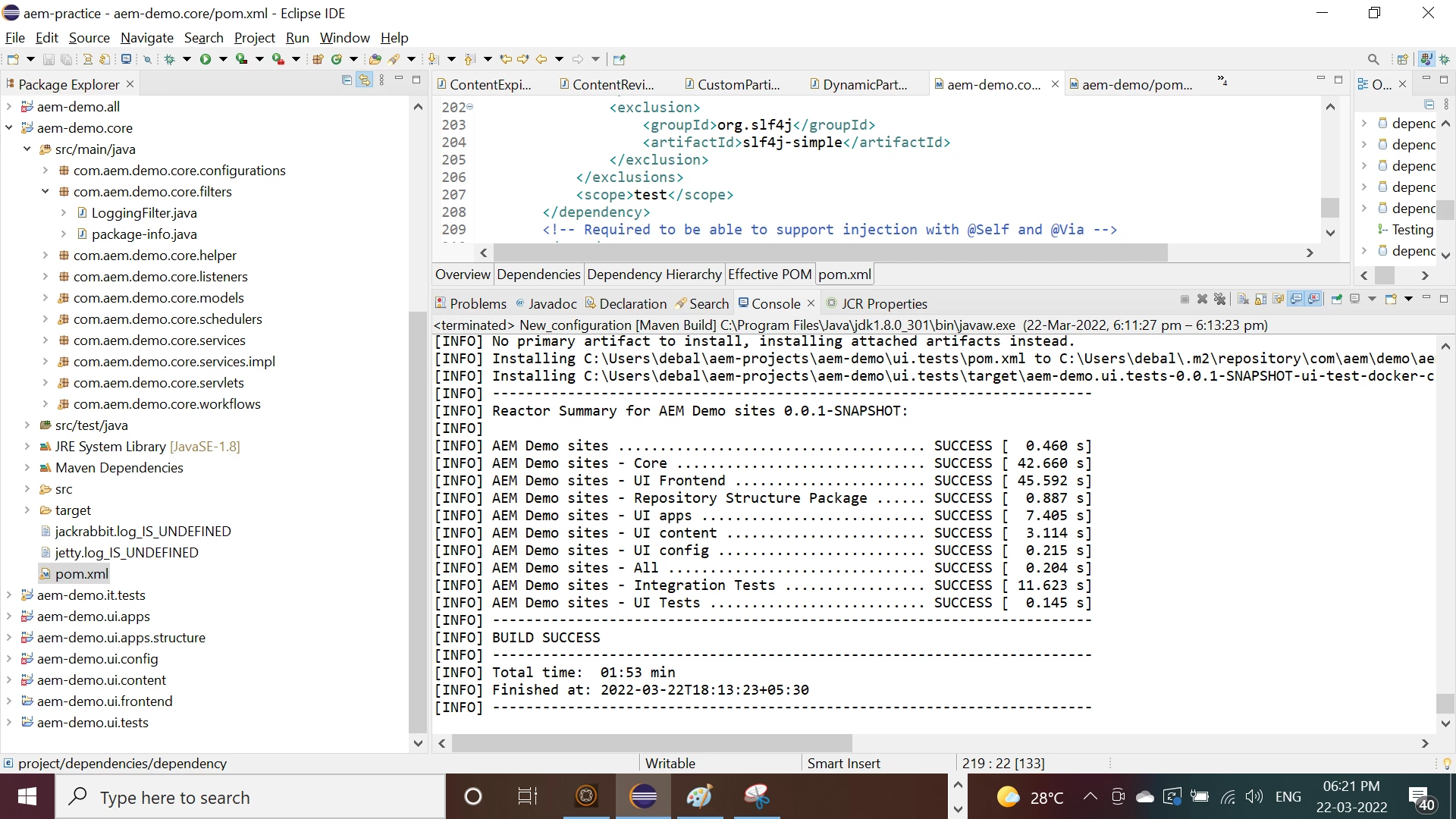This screenshot has width=1456, height=819.
Task: Click Pin Console icon
Action: coord(1336,300)
